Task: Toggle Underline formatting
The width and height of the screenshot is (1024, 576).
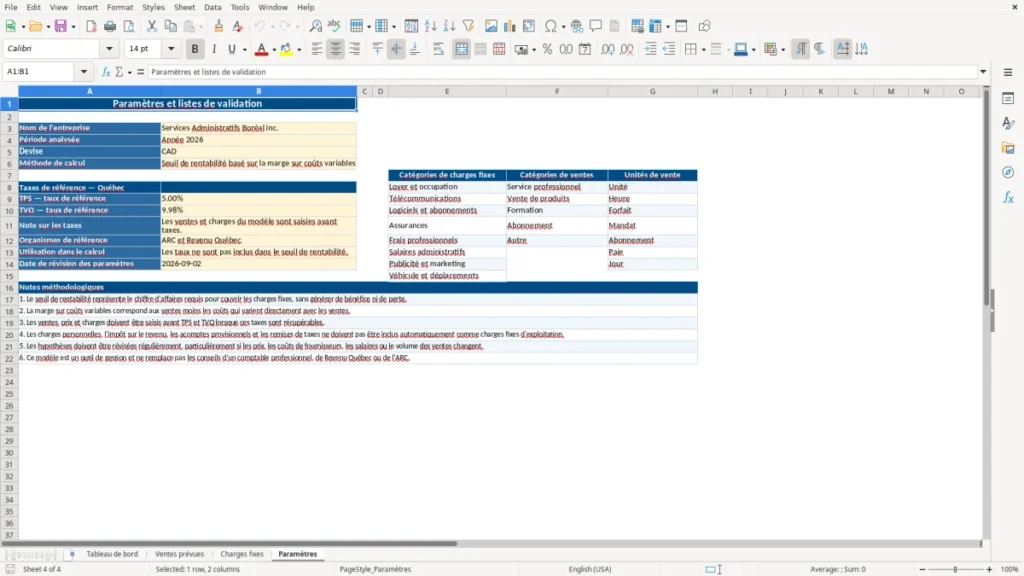Action: pyautogui.click(x=232, y=49)
